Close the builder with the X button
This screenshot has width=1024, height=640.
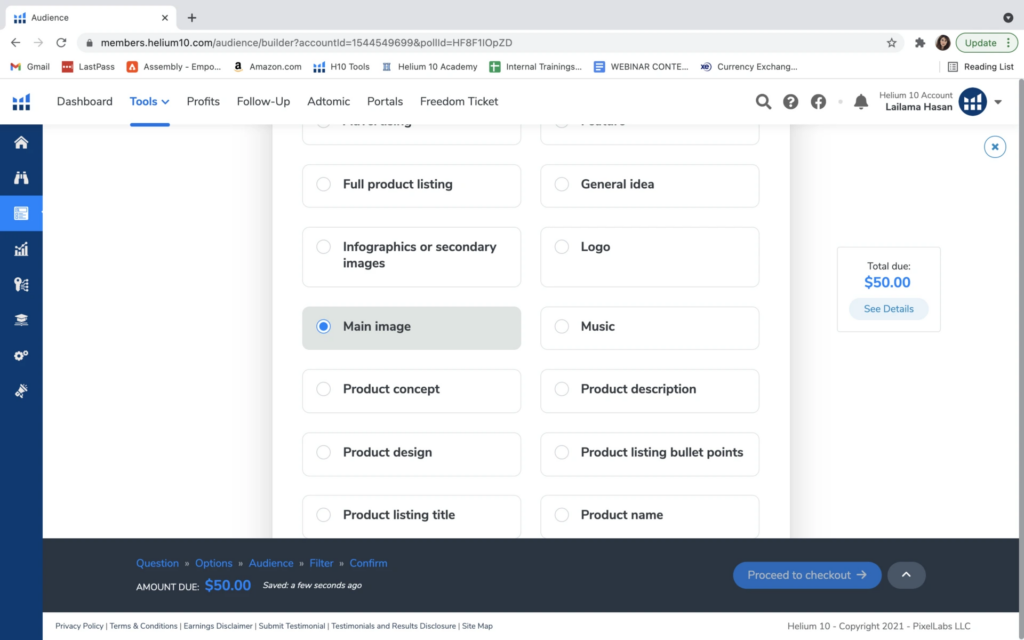pos(995,147)
